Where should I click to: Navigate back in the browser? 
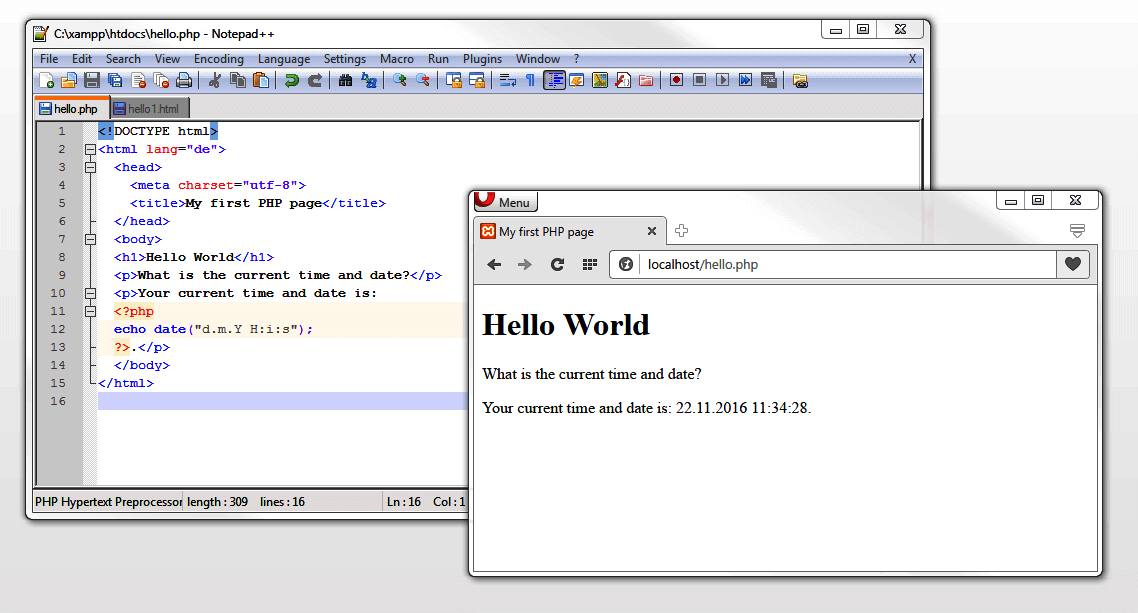pos(493,264)
